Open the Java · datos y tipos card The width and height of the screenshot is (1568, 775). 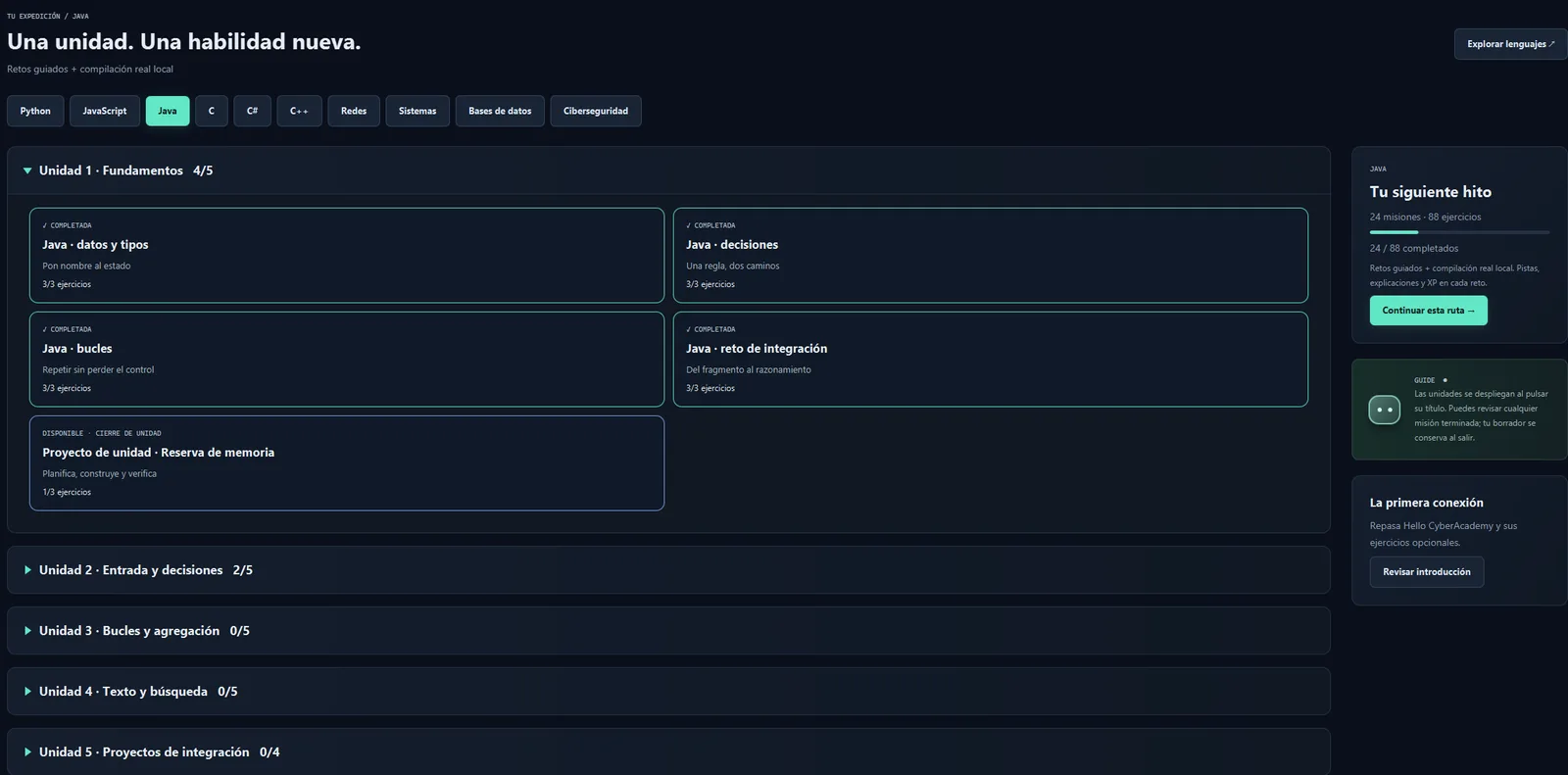[x=347, y=255]
